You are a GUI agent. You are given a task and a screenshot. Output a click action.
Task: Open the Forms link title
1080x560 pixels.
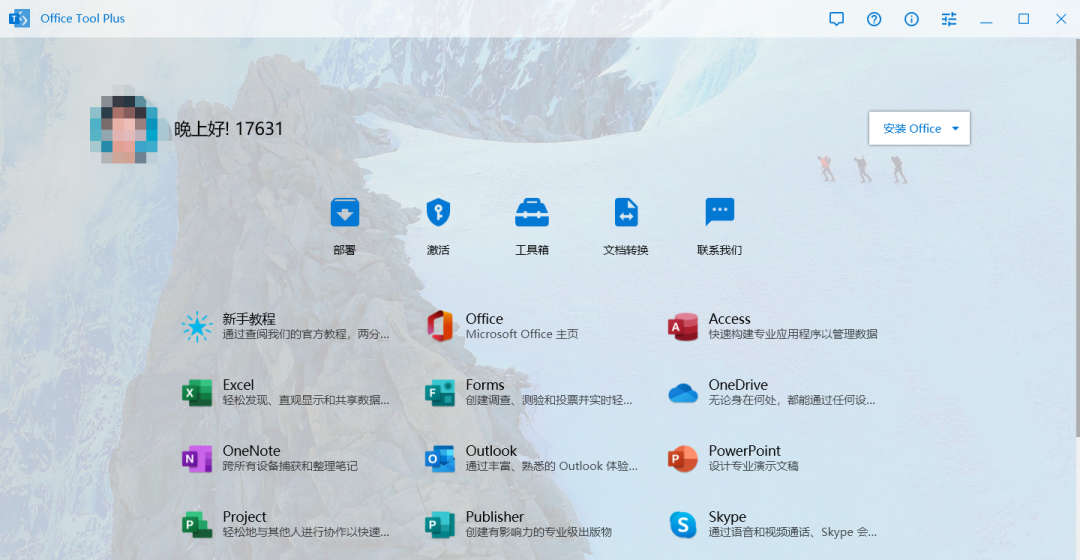pos(485,385)
